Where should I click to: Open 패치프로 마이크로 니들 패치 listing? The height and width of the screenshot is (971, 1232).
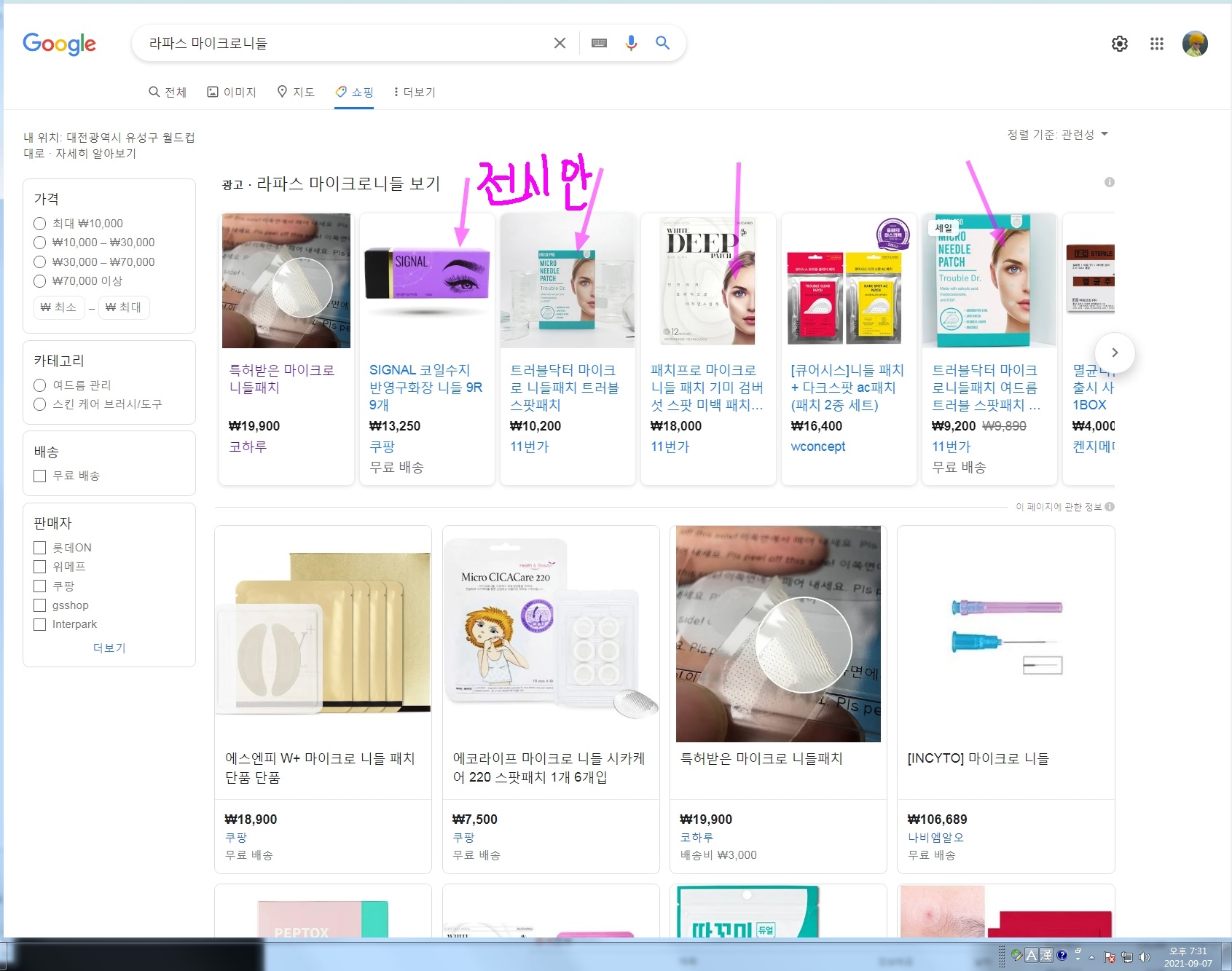pyautogui.click(x=707, y=387)
